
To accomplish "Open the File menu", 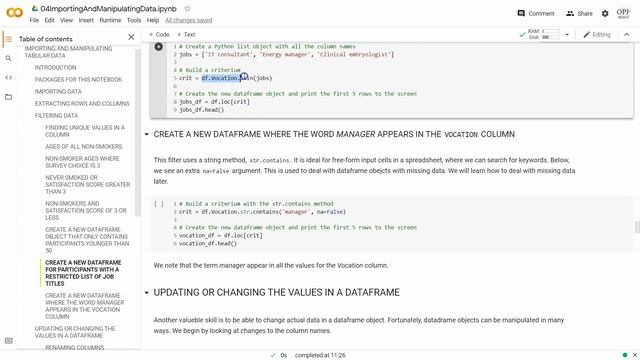I will click(34, 20).
